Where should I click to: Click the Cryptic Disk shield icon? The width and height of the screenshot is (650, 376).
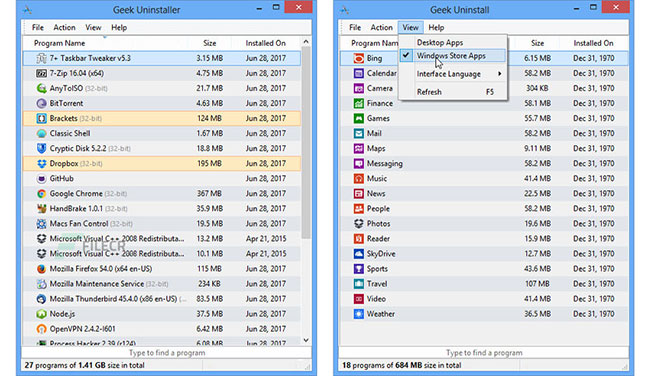click(x=41, y=148)
